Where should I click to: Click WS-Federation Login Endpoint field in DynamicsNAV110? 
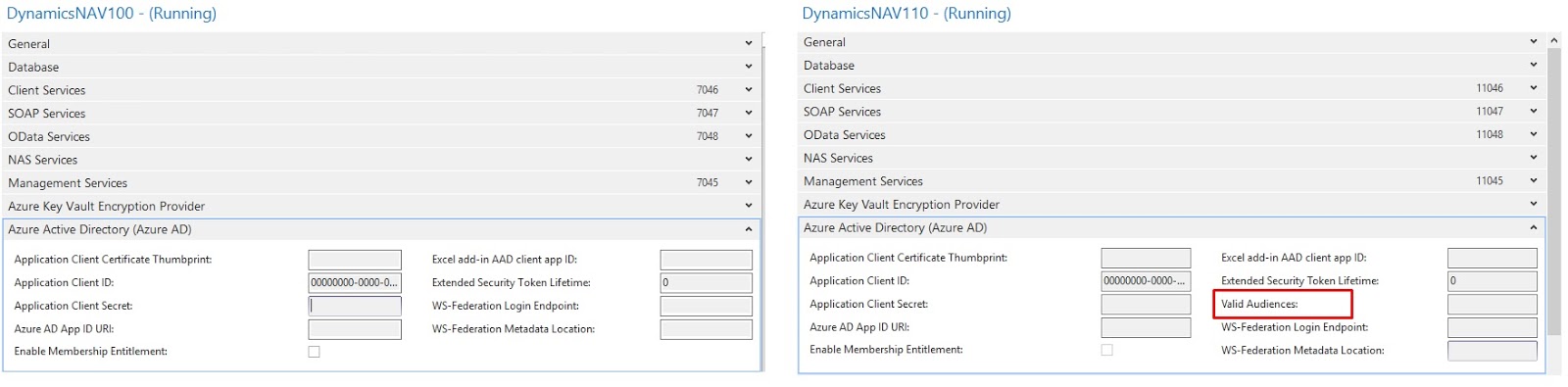pyautogui.click(x=1493, y=327)
